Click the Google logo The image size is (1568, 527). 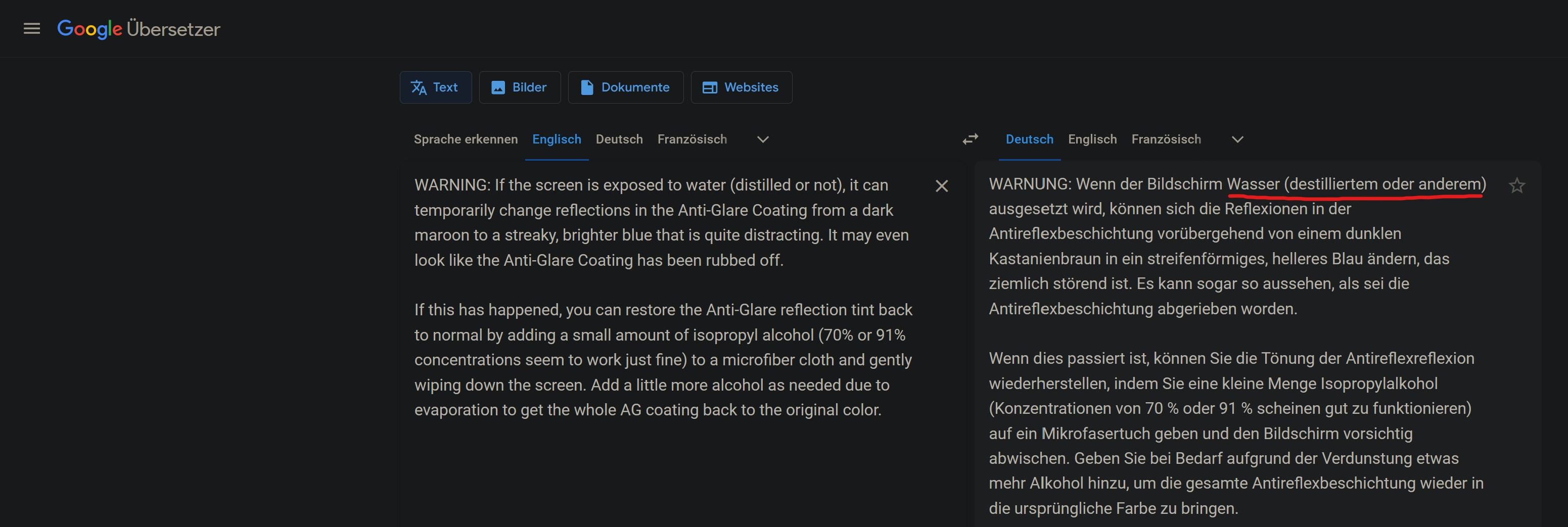tap(89, 29)
